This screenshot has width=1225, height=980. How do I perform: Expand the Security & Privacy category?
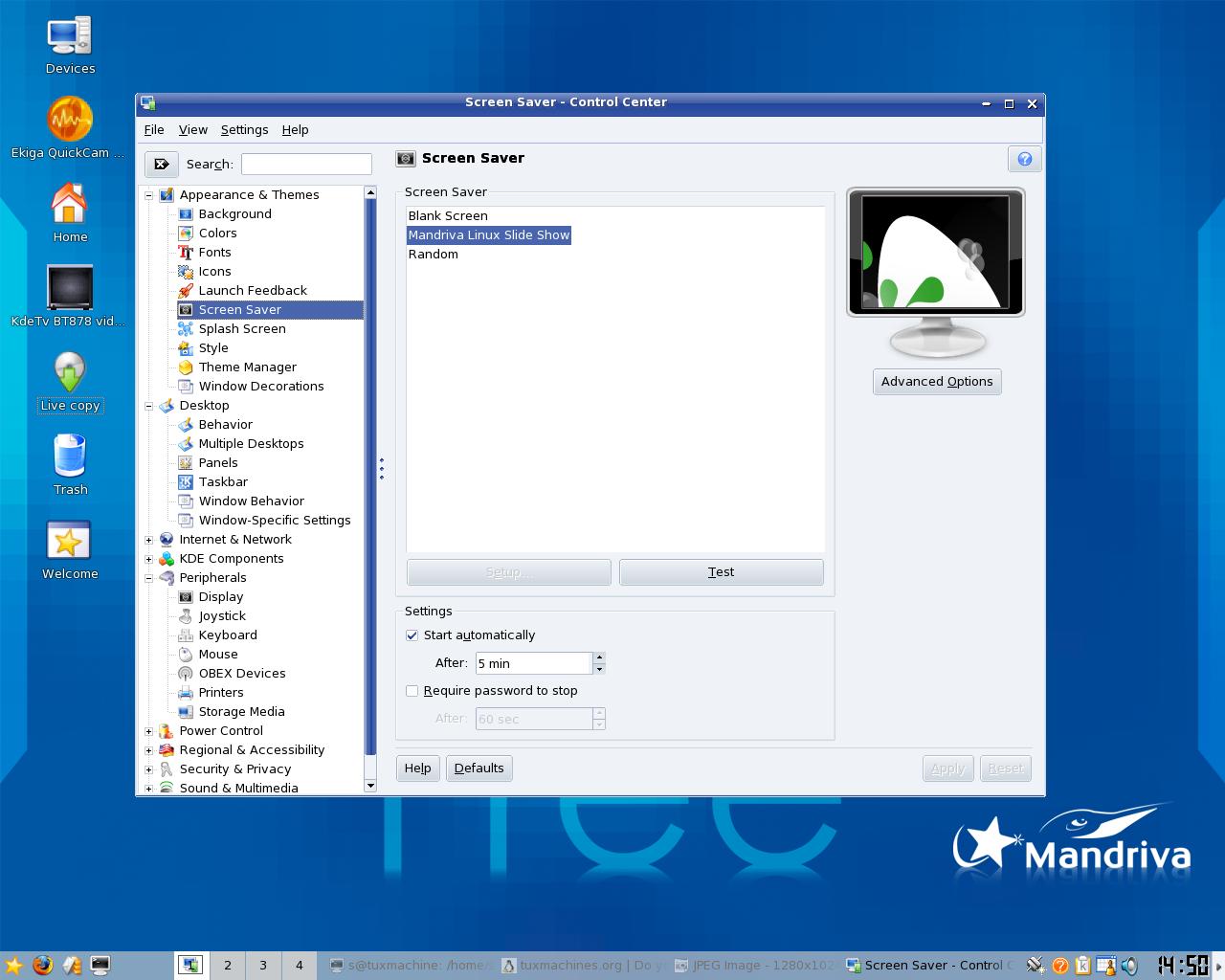coord(148,769)
